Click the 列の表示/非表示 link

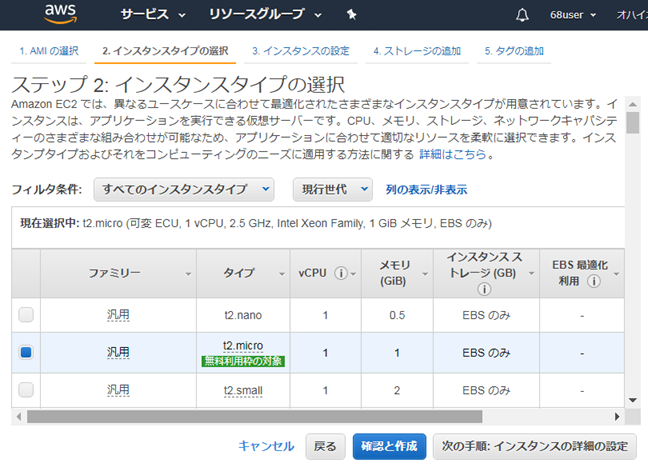pos(426,189)
